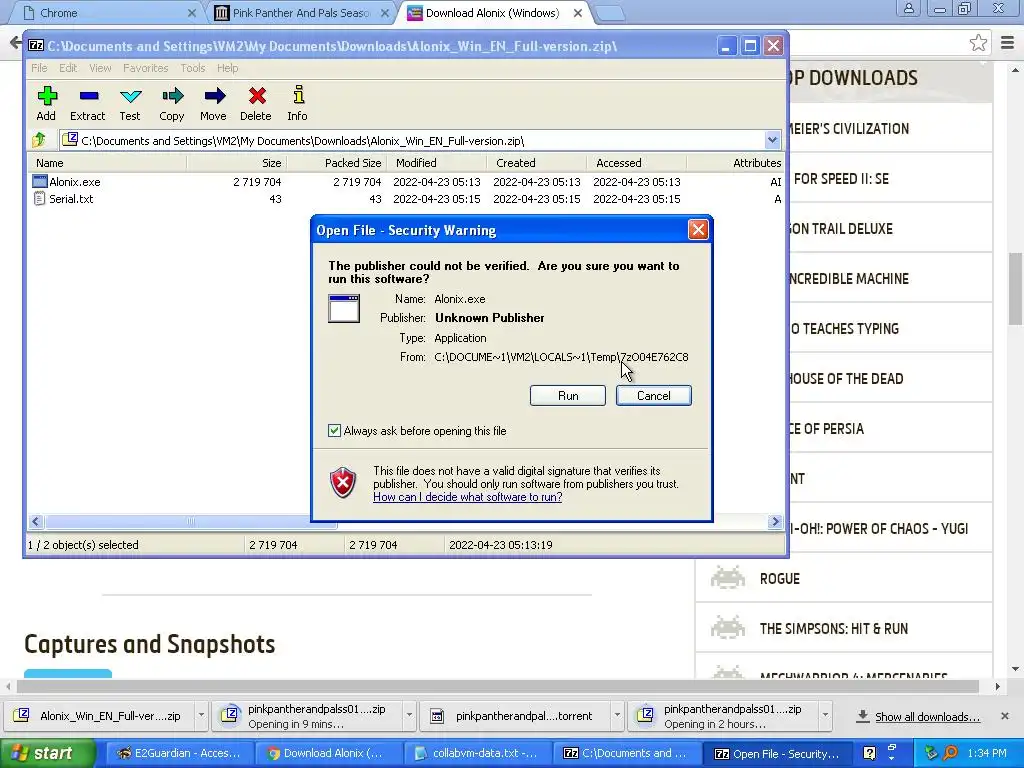
Task: Open the ROGUE game link
Action: point(780,579)
